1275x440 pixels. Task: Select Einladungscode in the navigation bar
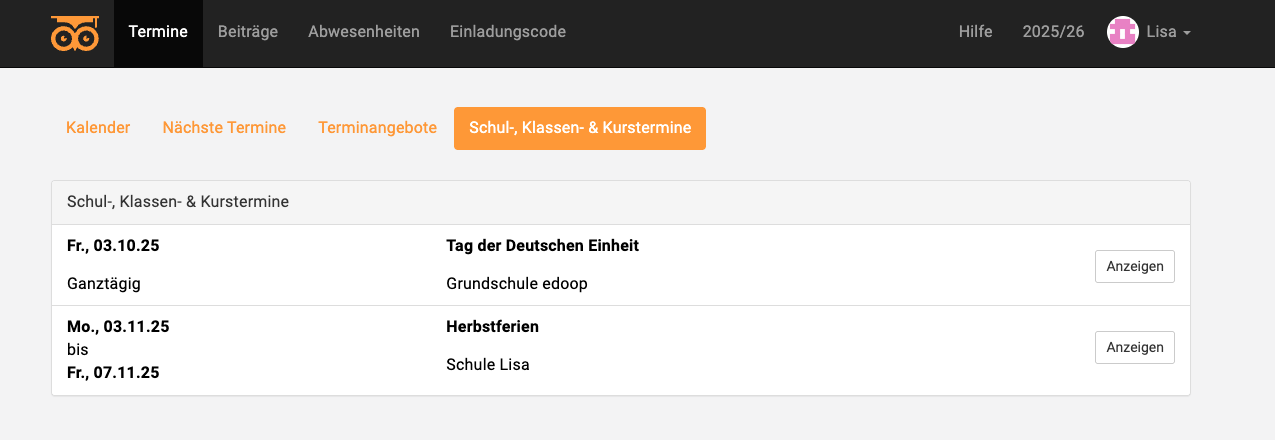pos(508,32)
